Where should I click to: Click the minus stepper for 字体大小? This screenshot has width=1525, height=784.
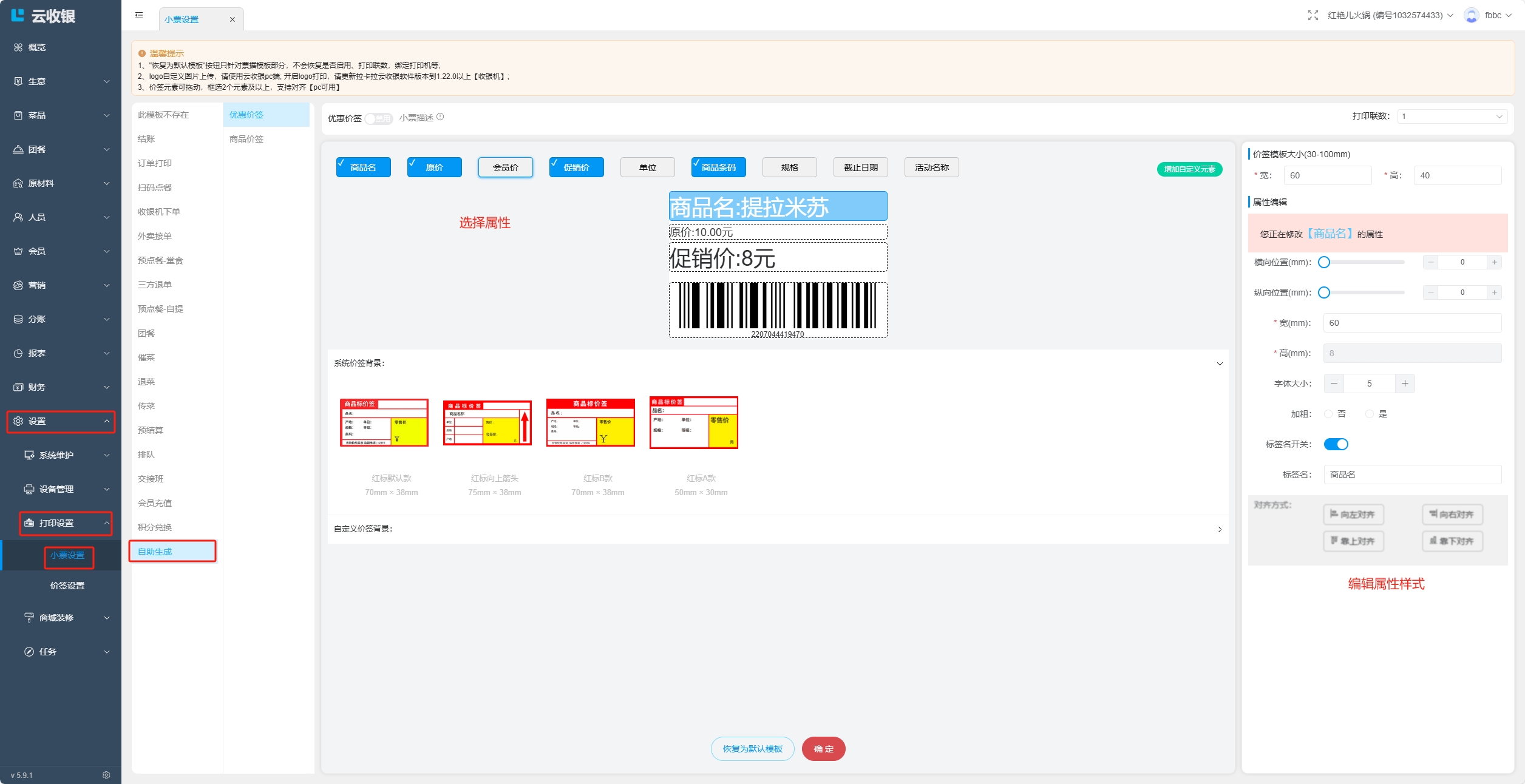coord(1334,384)
